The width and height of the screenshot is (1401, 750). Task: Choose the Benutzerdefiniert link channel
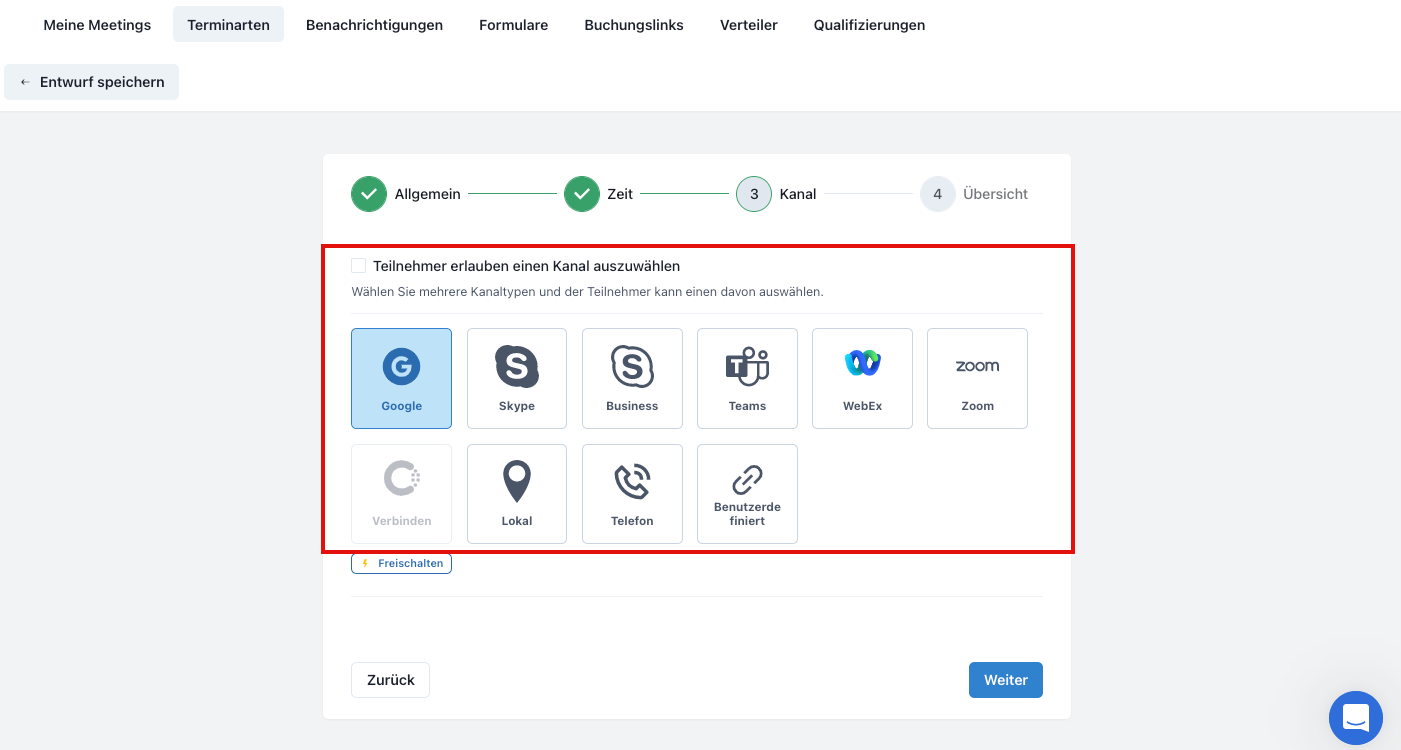coord(747,494)
